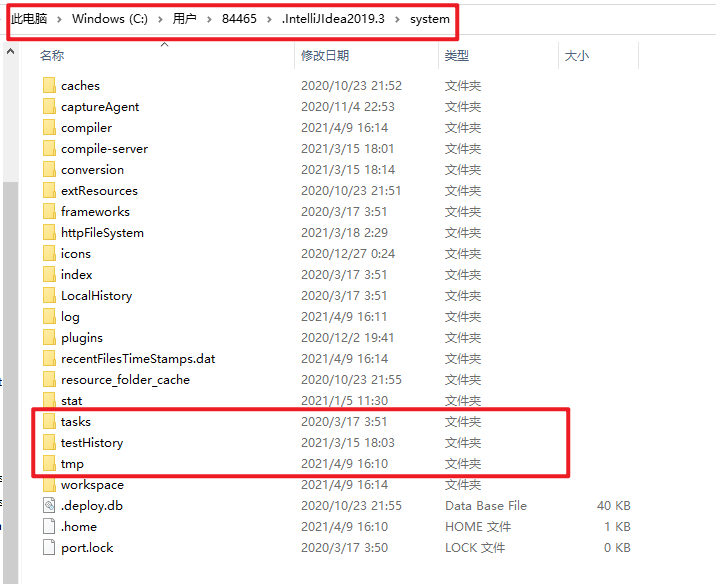Select the tmp folder name
The height and width of the screenshot is (584, 716).
(x=72, y=464)
